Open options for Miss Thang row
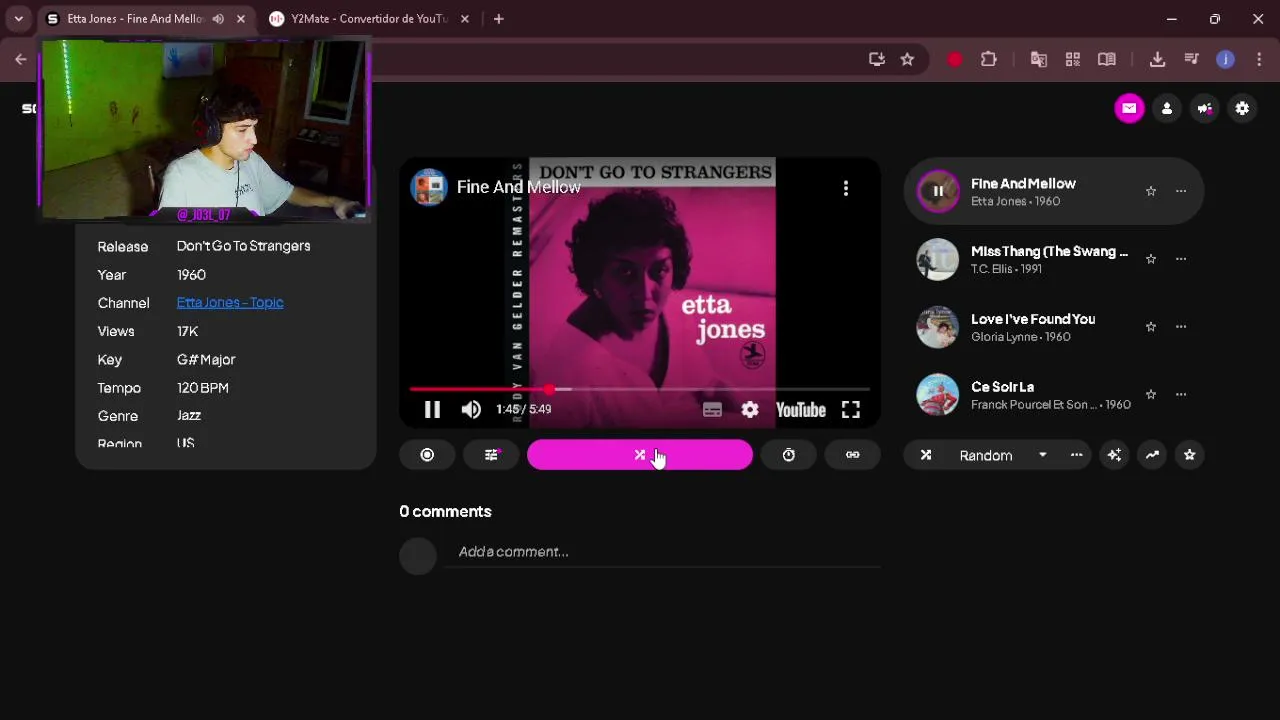Screen dimensions: 1280x720 point(1181,259)
